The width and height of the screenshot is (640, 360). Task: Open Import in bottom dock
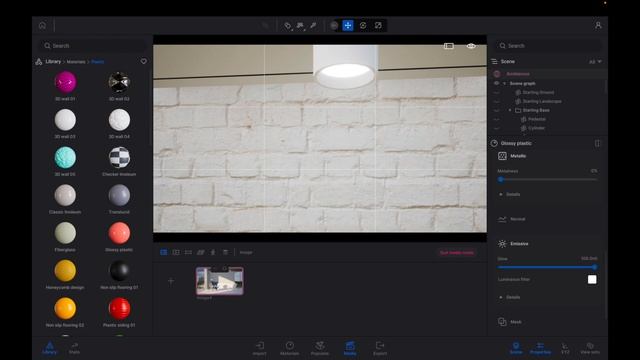[259, 349]
